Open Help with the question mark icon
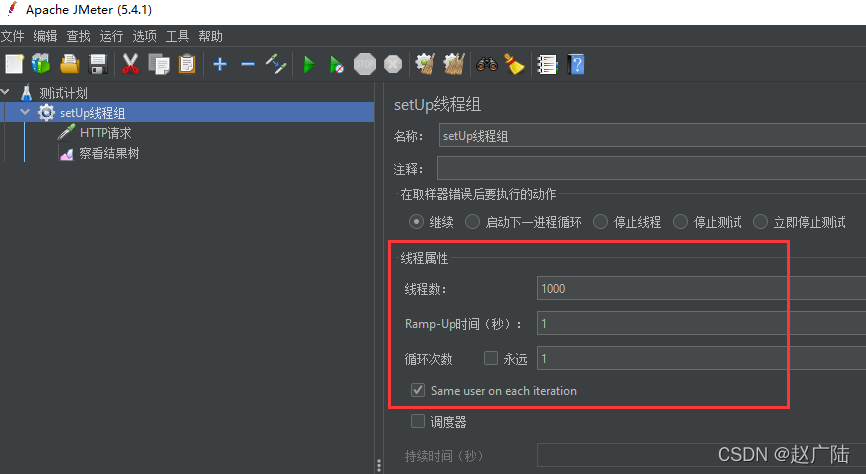The width and height of the screenshot is (866, 474). [575, 65]
